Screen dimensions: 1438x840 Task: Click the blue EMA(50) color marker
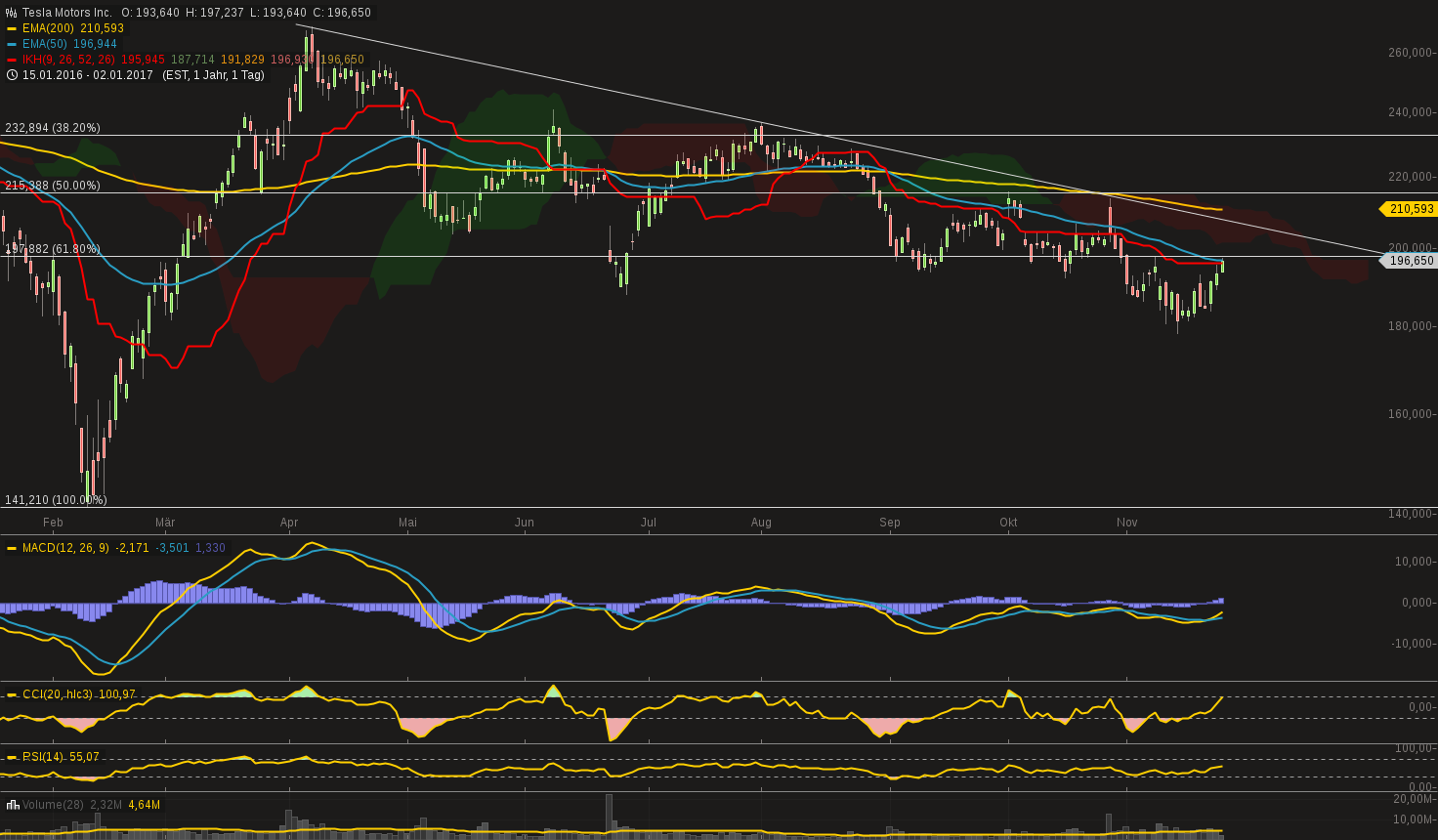14,43
